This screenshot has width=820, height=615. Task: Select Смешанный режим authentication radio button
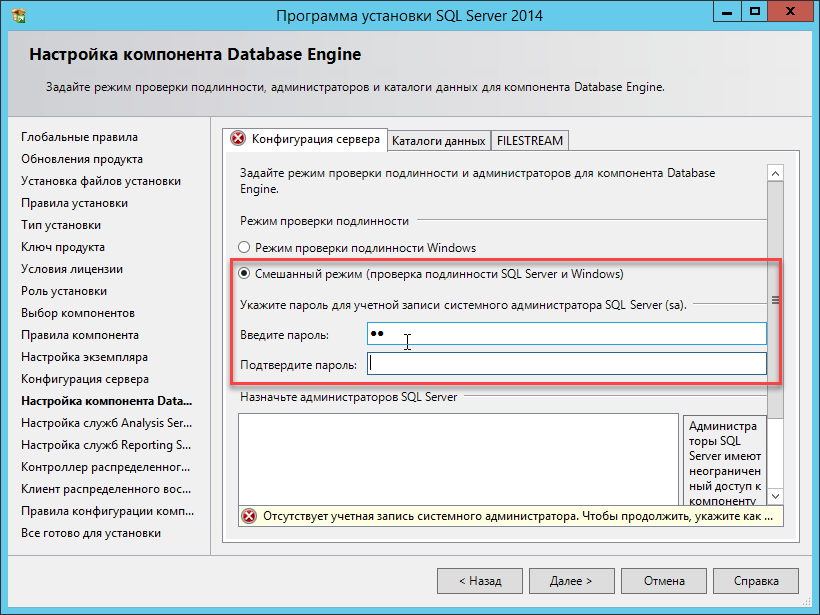244,273
